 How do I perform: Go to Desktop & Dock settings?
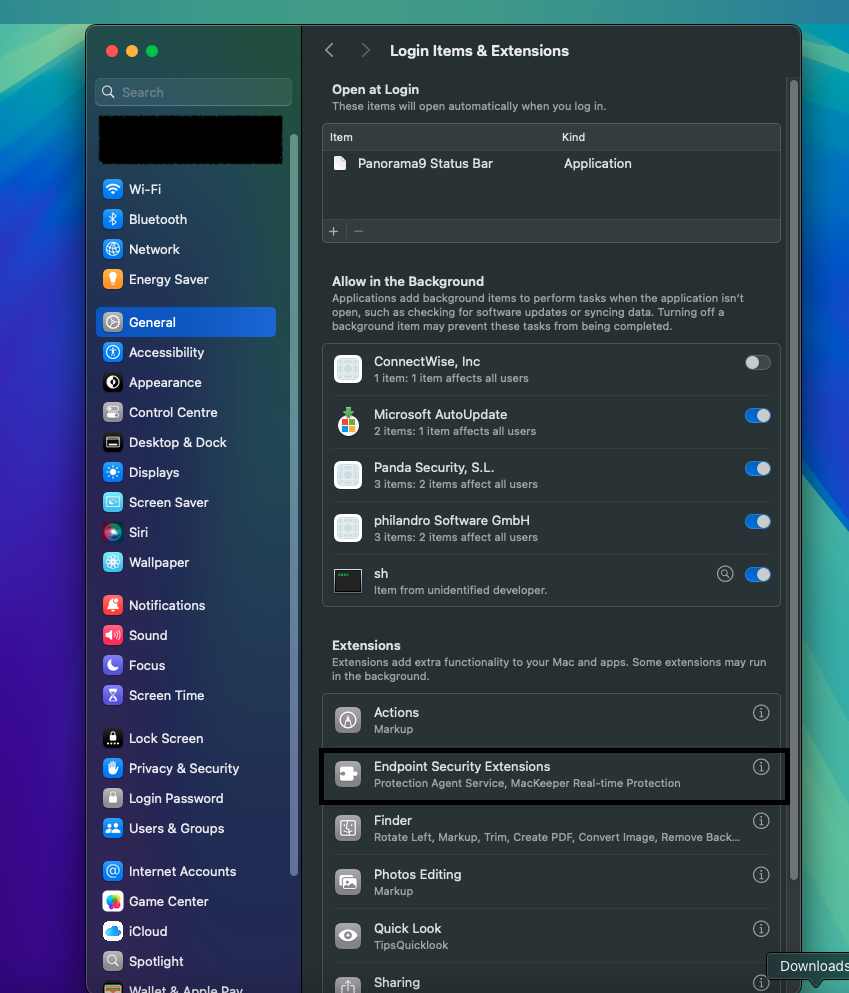coord(186,442)
